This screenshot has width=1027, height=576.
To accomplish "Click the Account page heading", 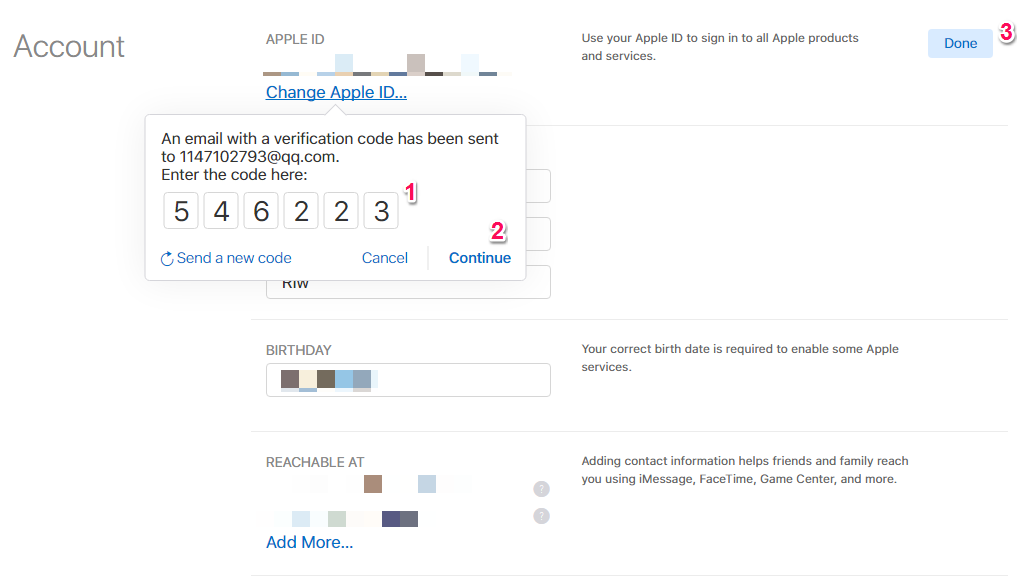I will pyautogui.click(x=69, y=47).
